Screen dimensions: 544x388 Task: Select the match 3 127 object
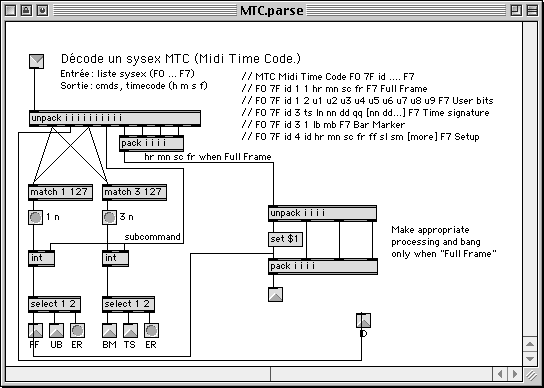[x=134, y=192]
